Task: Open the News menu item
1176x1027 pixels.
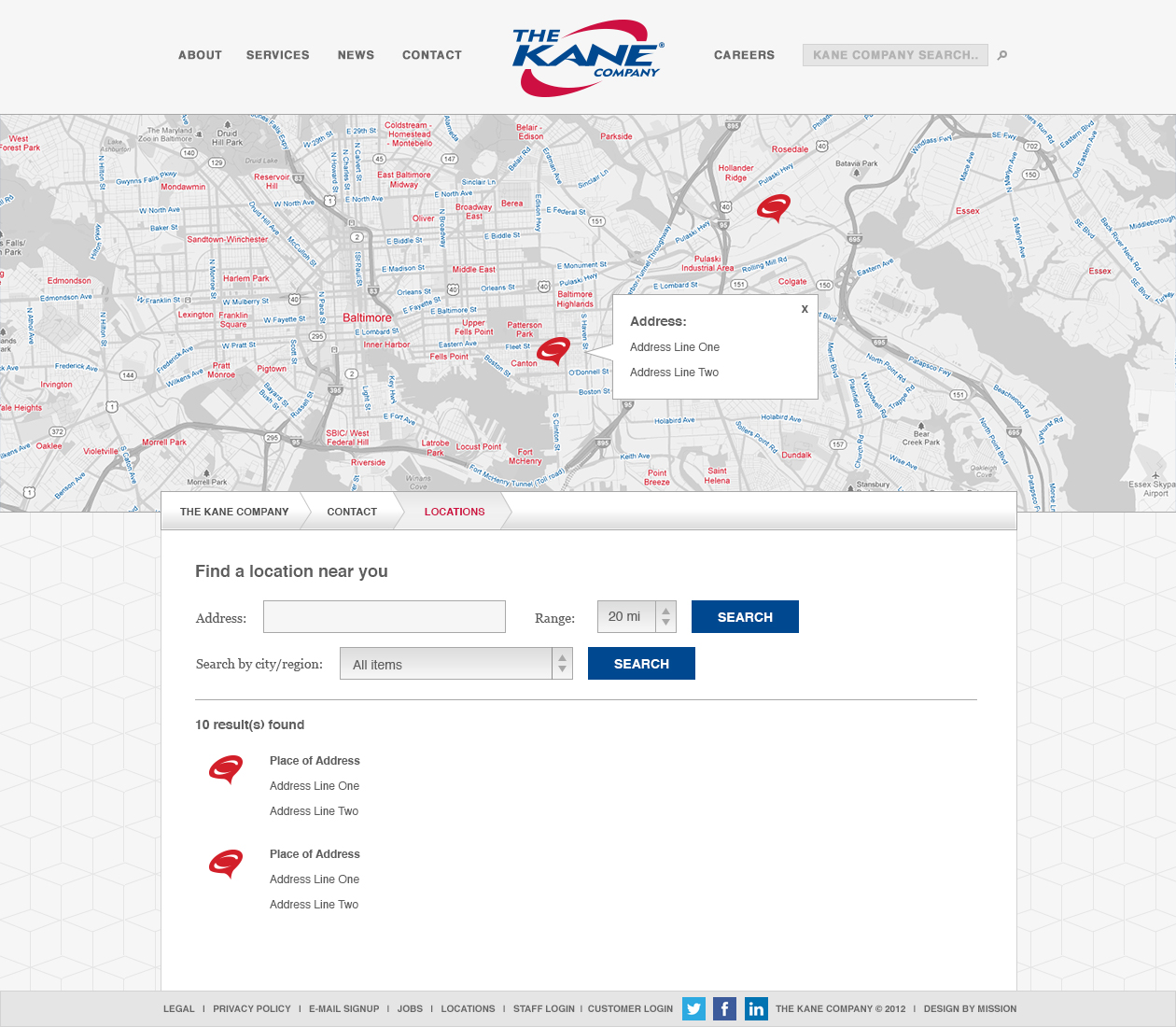Action: [x=356, y=55]
